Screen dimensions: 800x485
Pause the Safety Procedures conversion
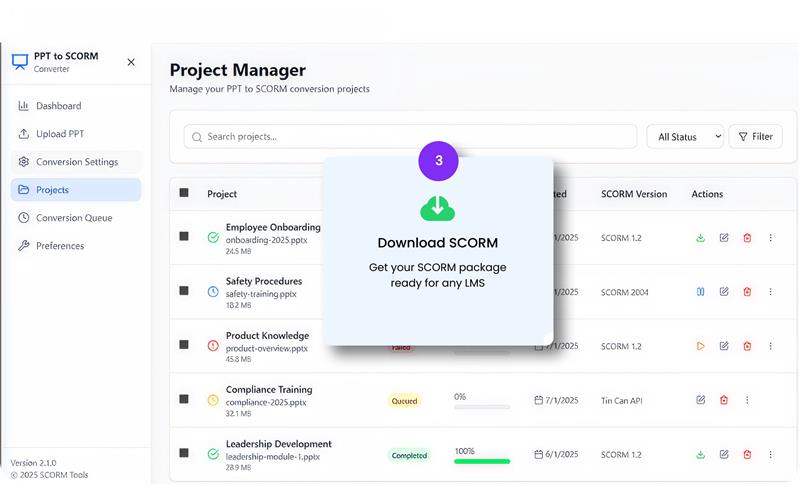click(700, 291)
